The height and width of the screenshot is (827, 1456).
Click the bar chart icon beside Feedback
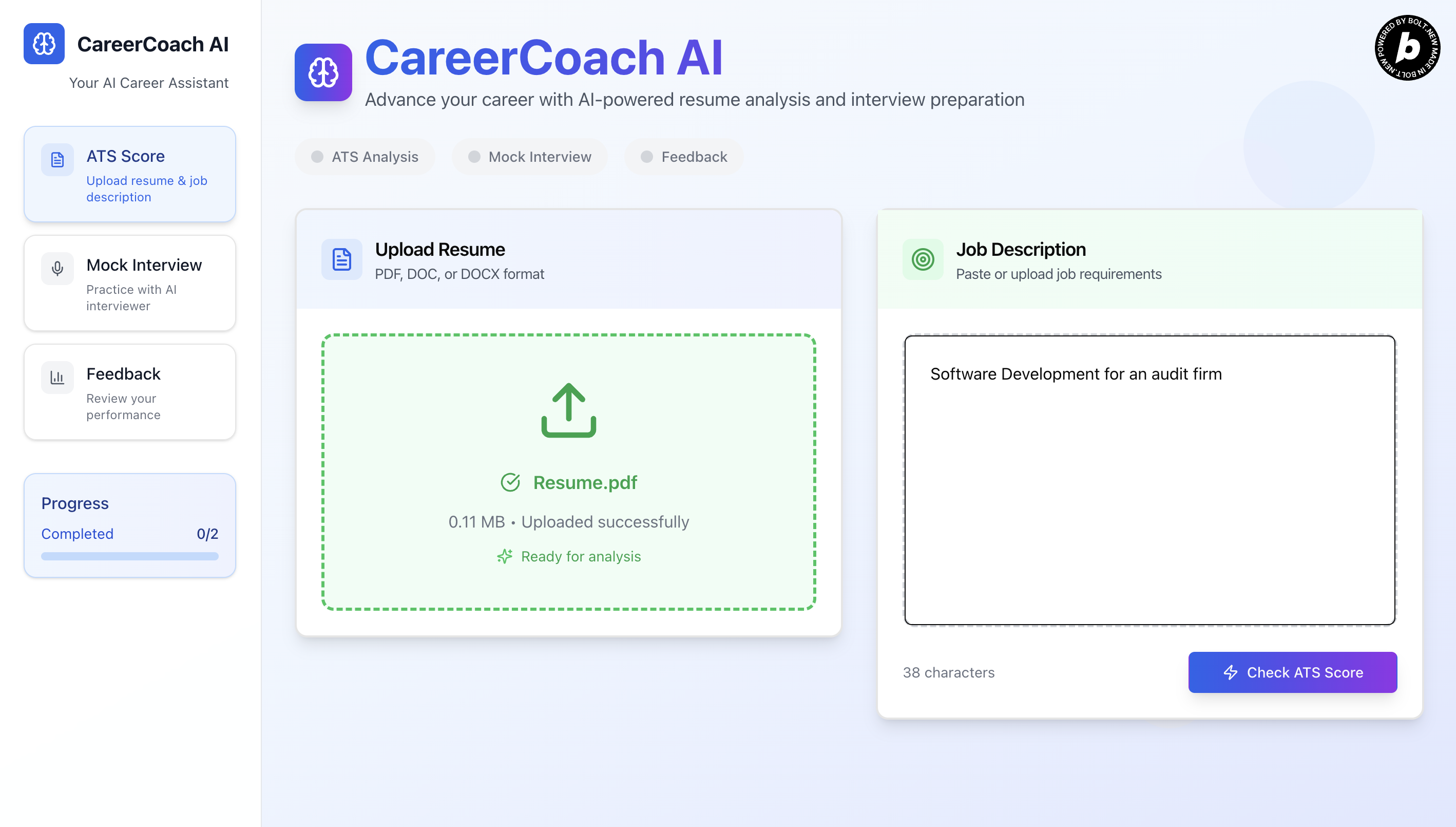coord(58,377)
